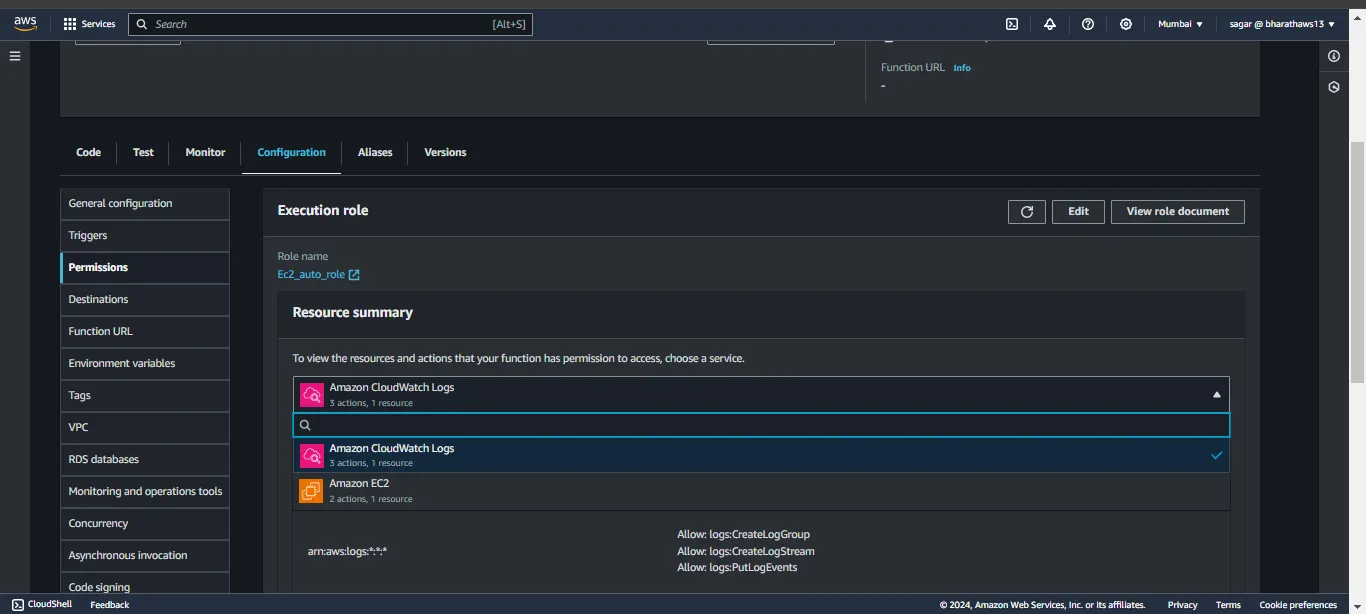Open the Versions tab
This screenshot has height=614, width=1366.
click(445, 152)
